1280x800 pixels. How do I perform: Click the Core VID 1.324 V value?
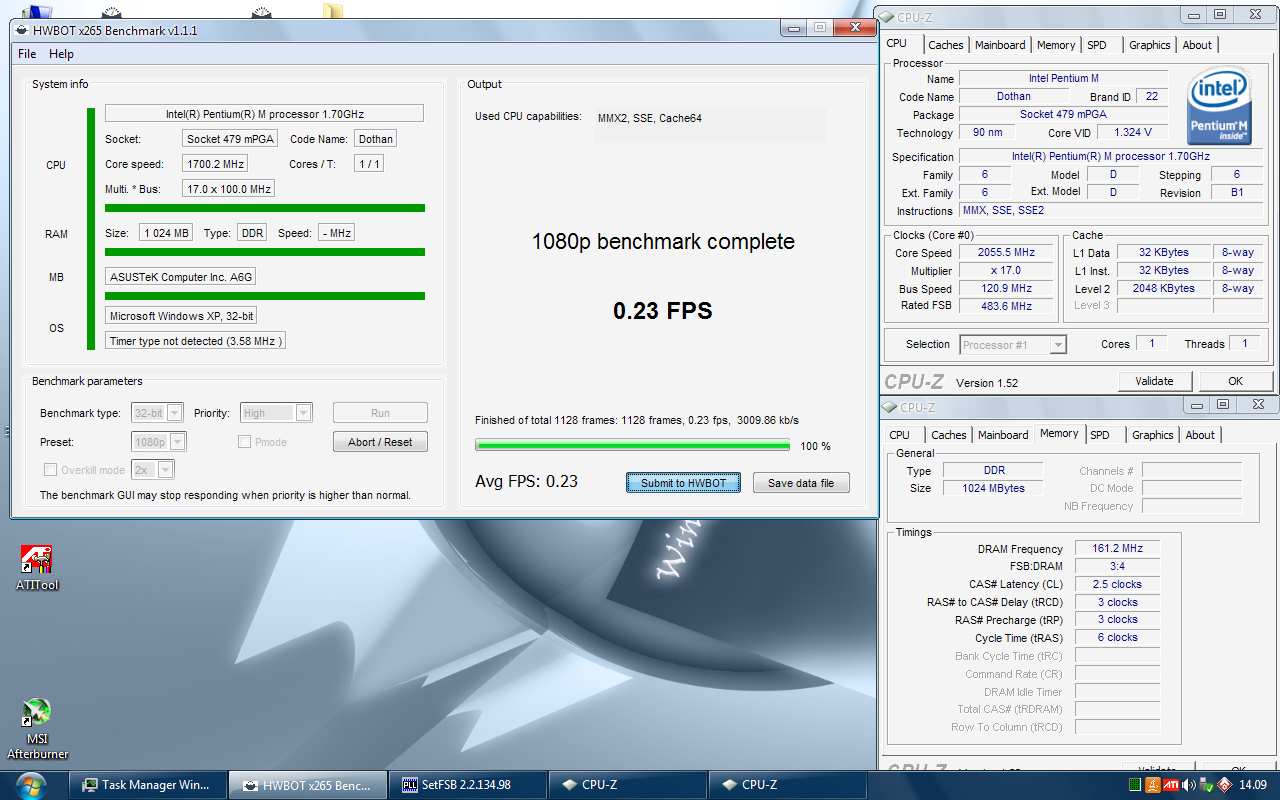click(1133, 132)
